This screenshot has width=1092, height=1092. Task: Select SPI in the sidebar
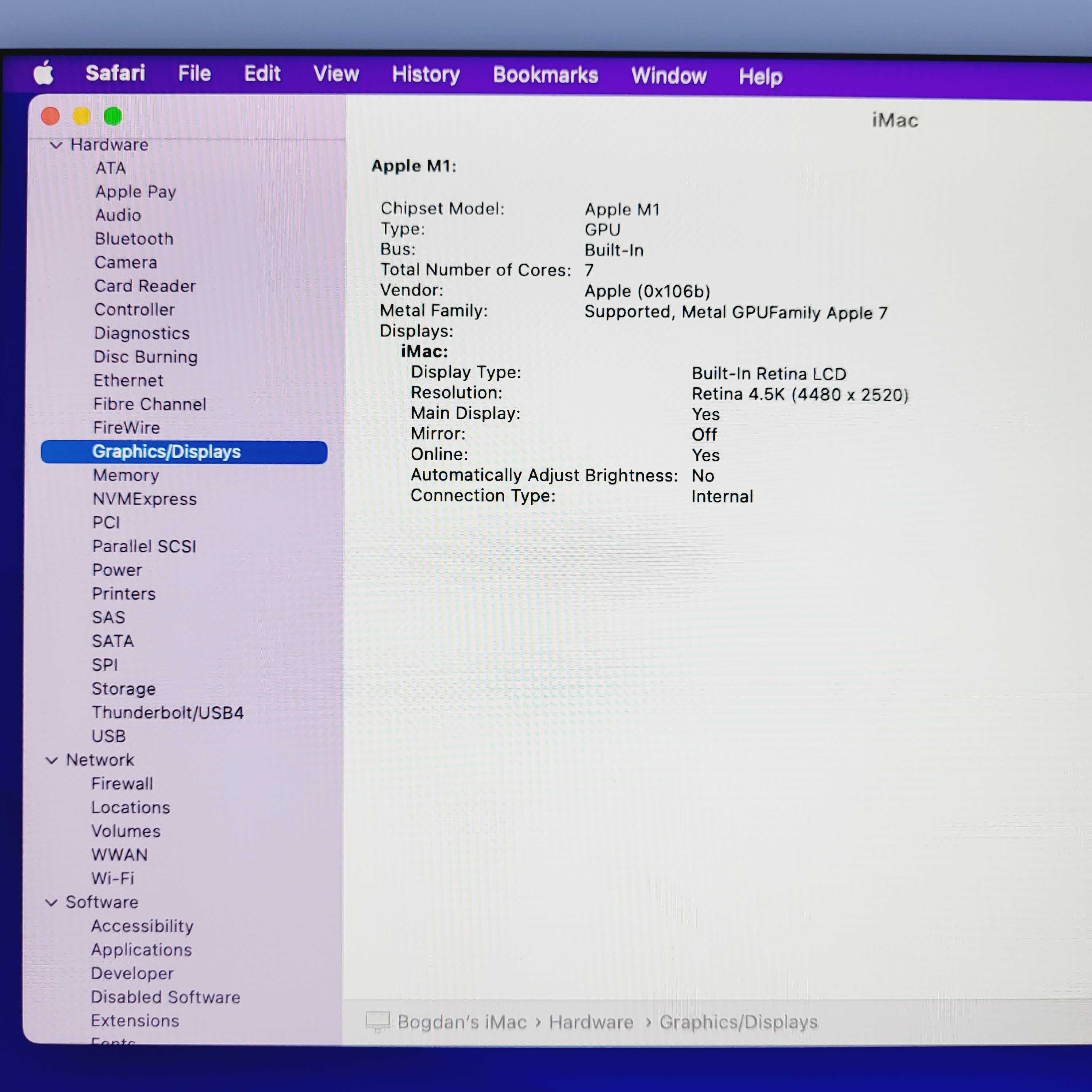(x=105, y=665)
